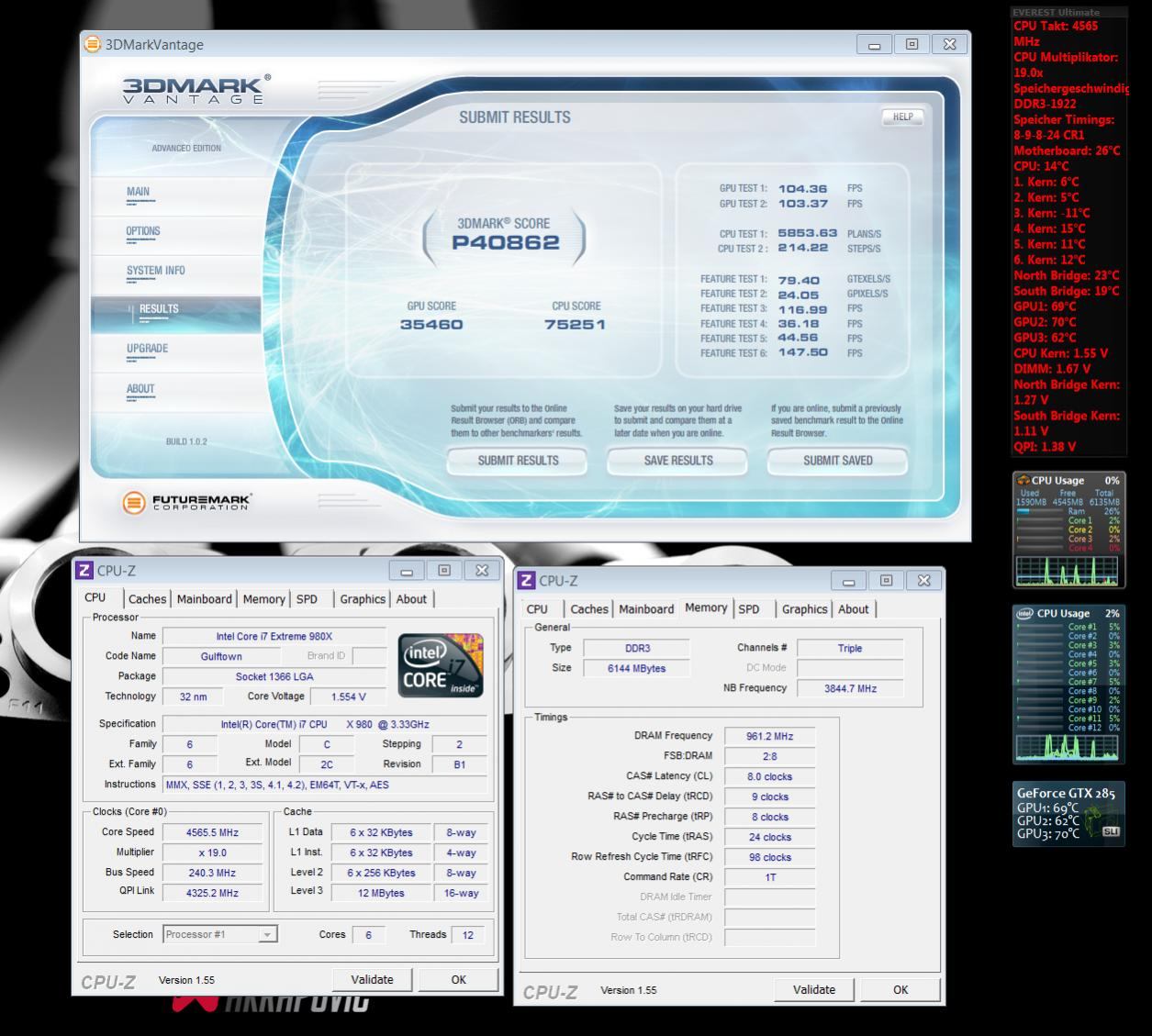1152x1036 pixels.
Task: Open About tab in right CPU-Z window
Action: (854, 609)
